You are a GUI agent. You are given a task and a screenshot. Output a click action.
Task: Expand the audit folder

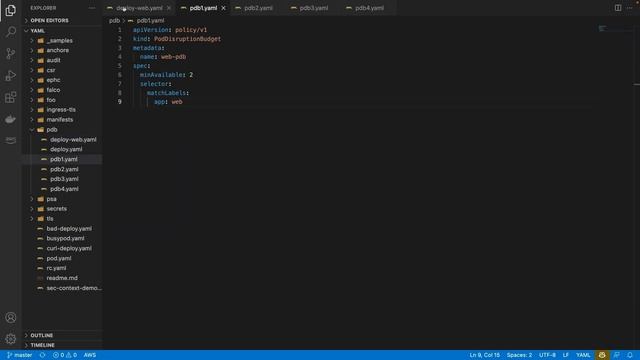53,60
